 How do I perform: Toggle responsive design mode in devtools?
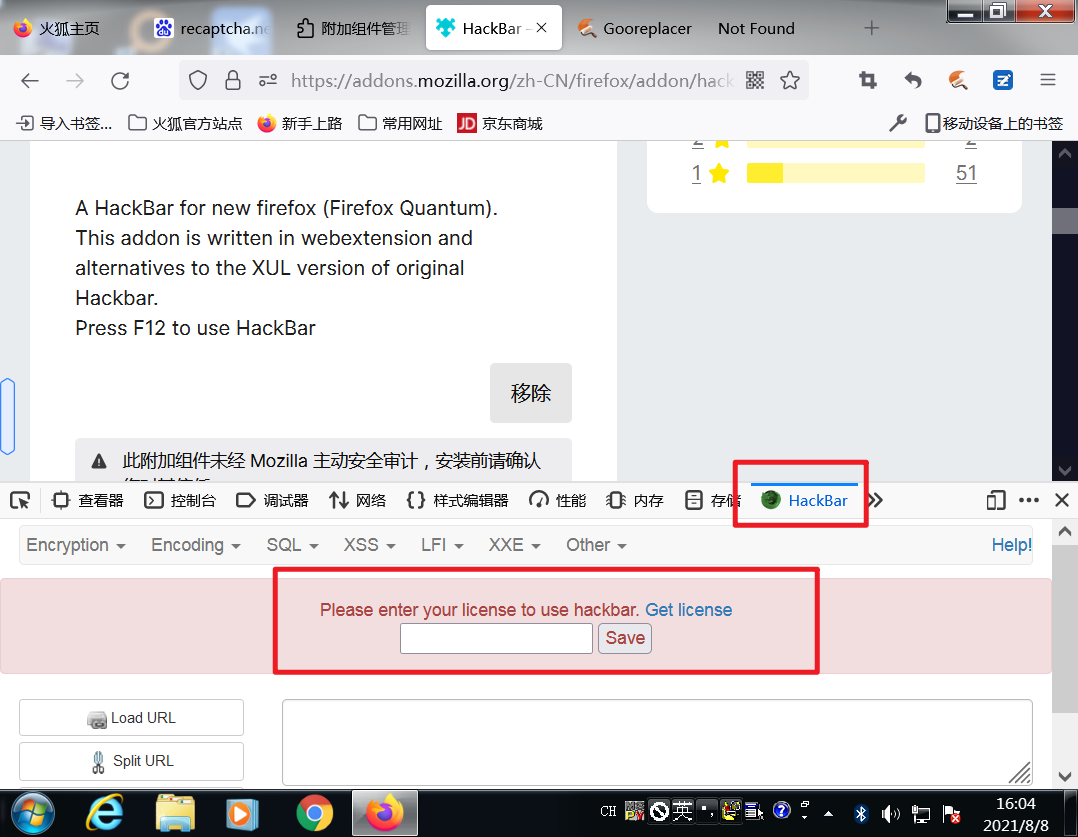994,499
